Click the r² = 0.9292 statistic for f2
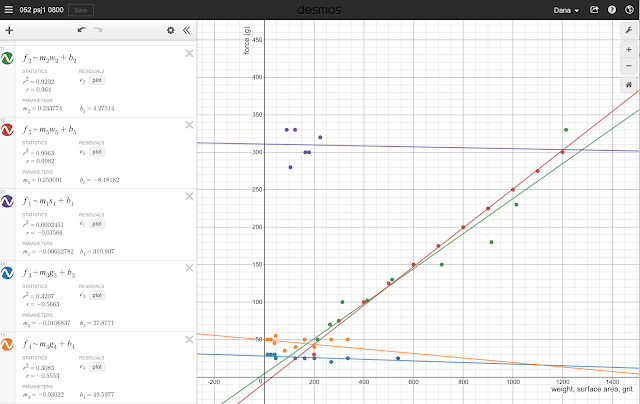This screenshot has height=404, width=640. coord(38,81)
